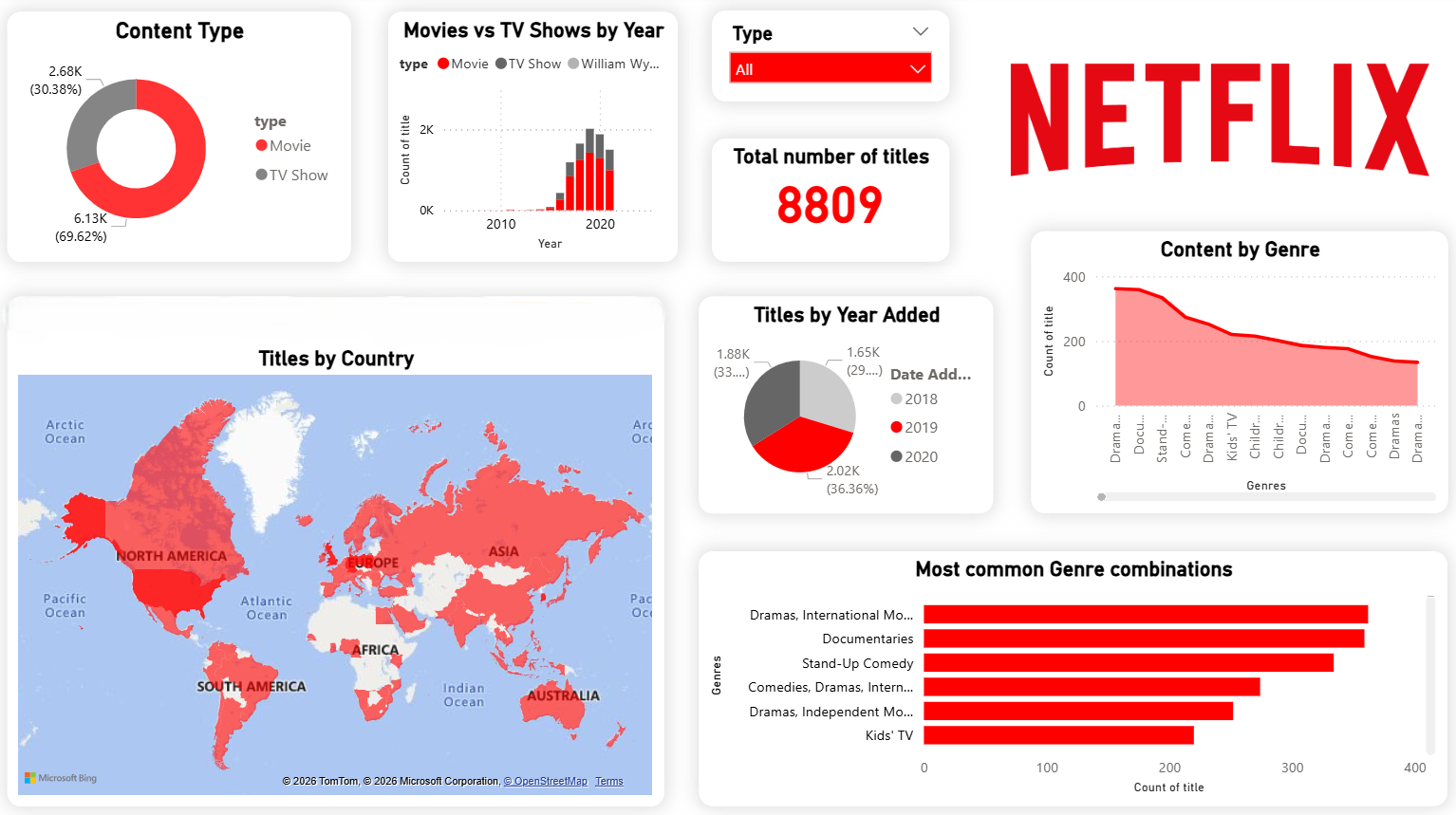Select the Stand-Up Comedy bar

point(1128,662)
